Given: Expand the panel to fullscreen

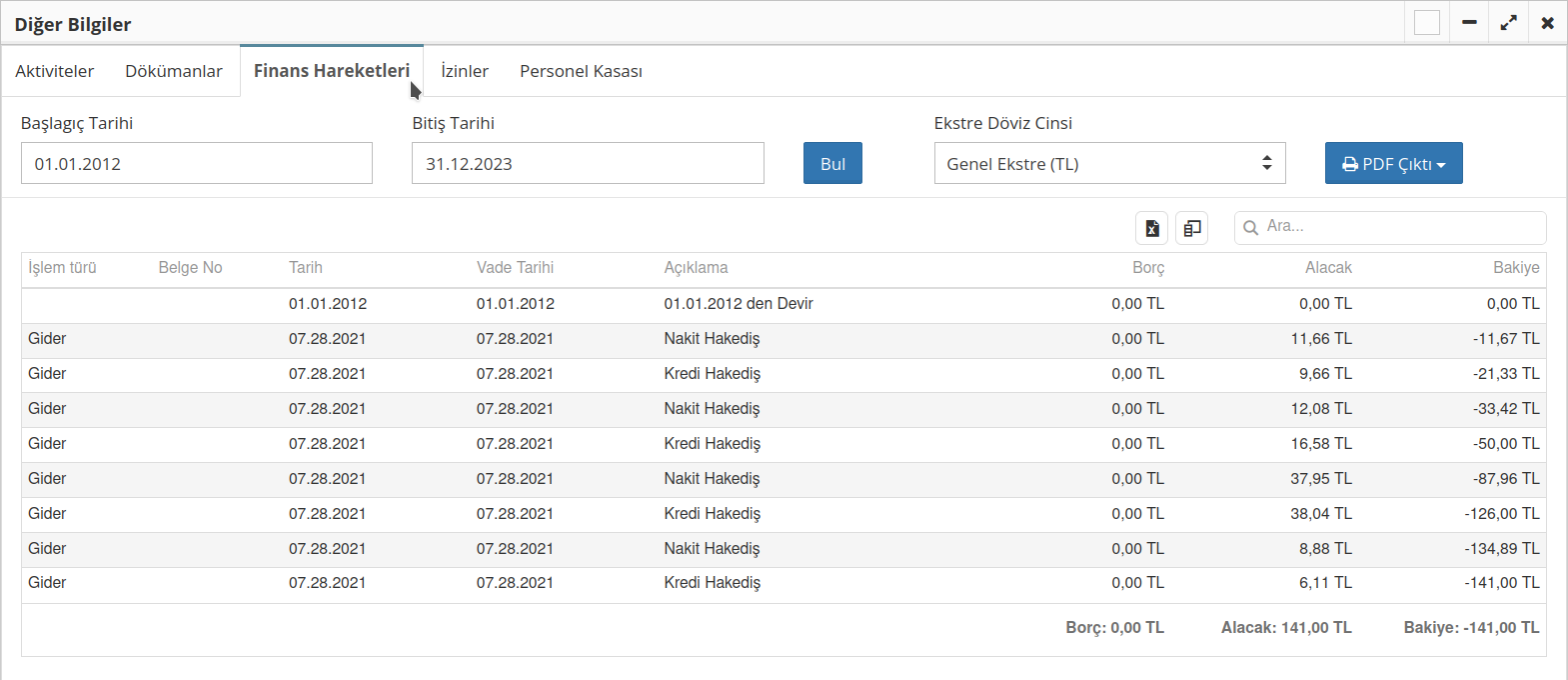Looking at the screenshot, I should tap(1508, 23).
